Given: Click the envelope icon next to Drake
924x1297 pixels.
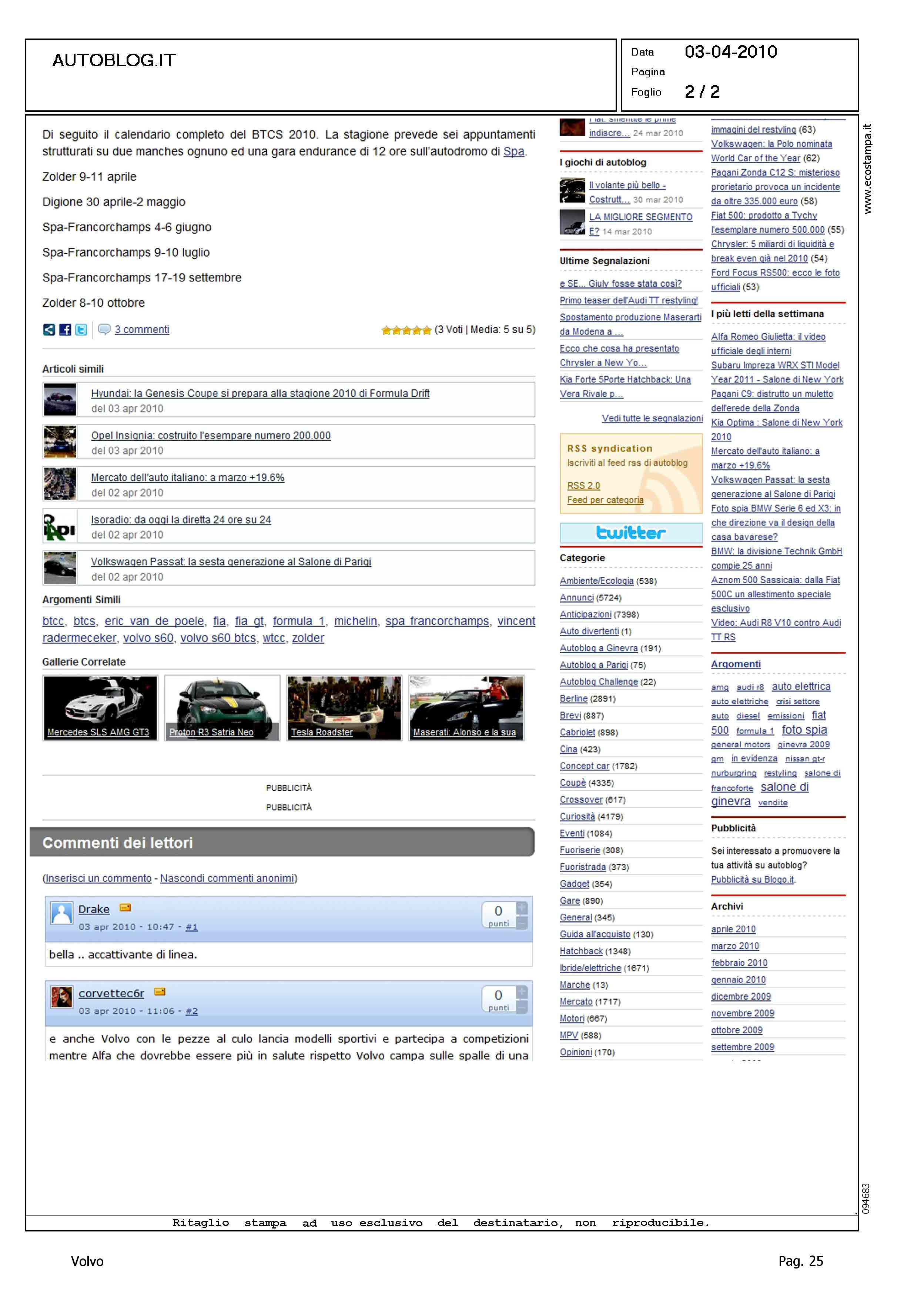Looking at the screenshot, I should coord(125,908).
